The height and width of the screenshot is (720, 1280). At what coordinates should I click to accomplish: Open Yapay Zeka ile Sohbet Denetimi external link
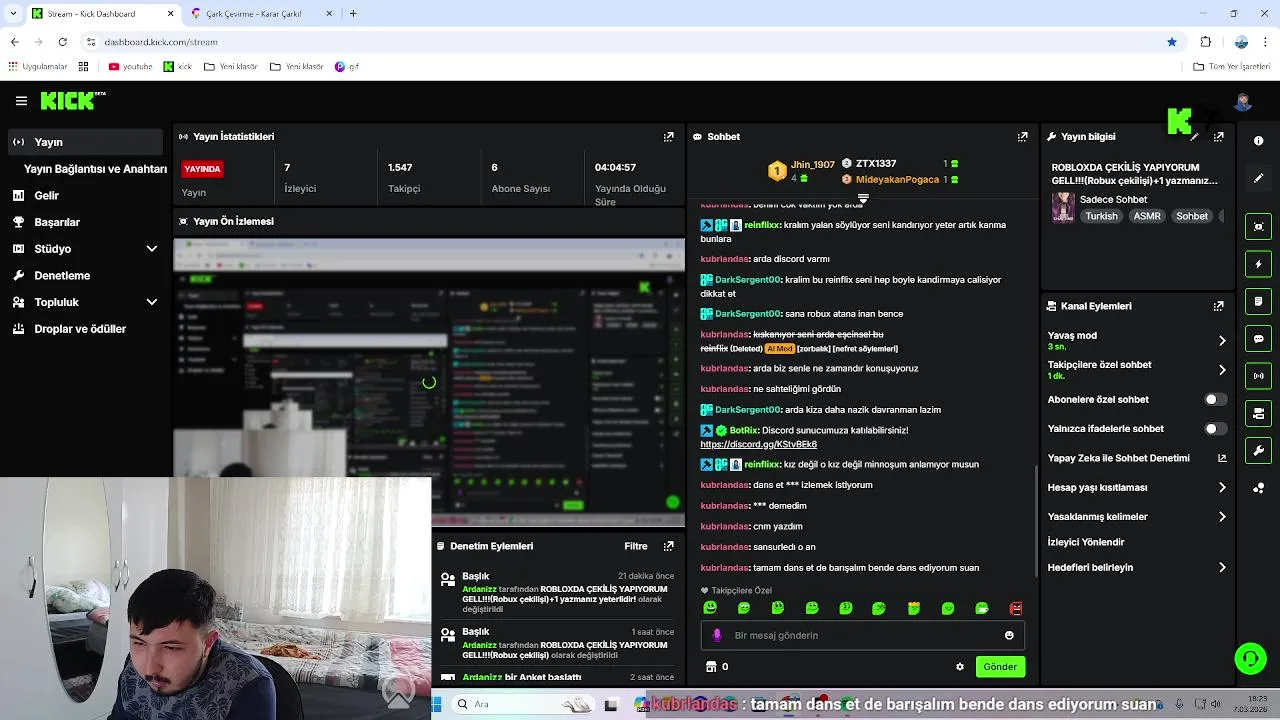(x=1221, y=458)
